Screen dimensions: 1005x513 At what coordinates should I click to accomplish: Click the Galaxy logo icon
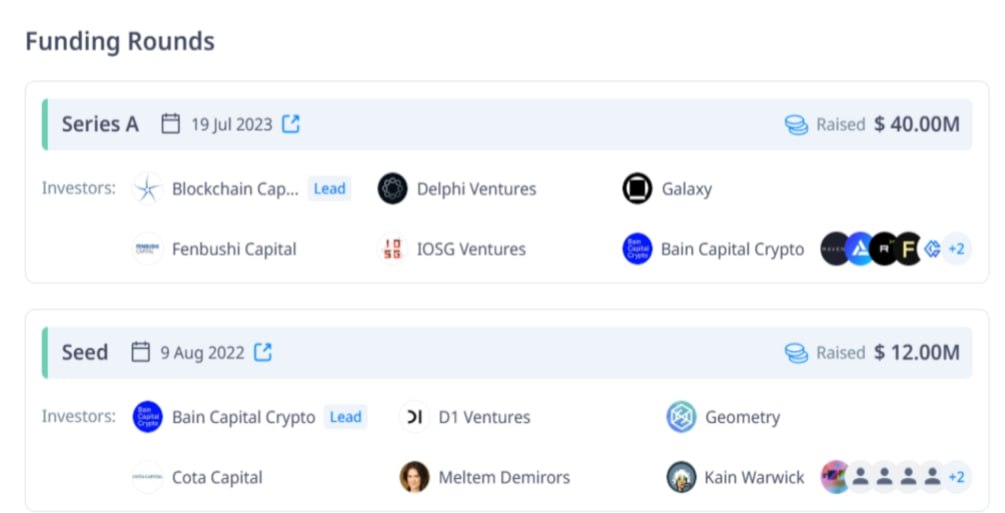(637, 189)
